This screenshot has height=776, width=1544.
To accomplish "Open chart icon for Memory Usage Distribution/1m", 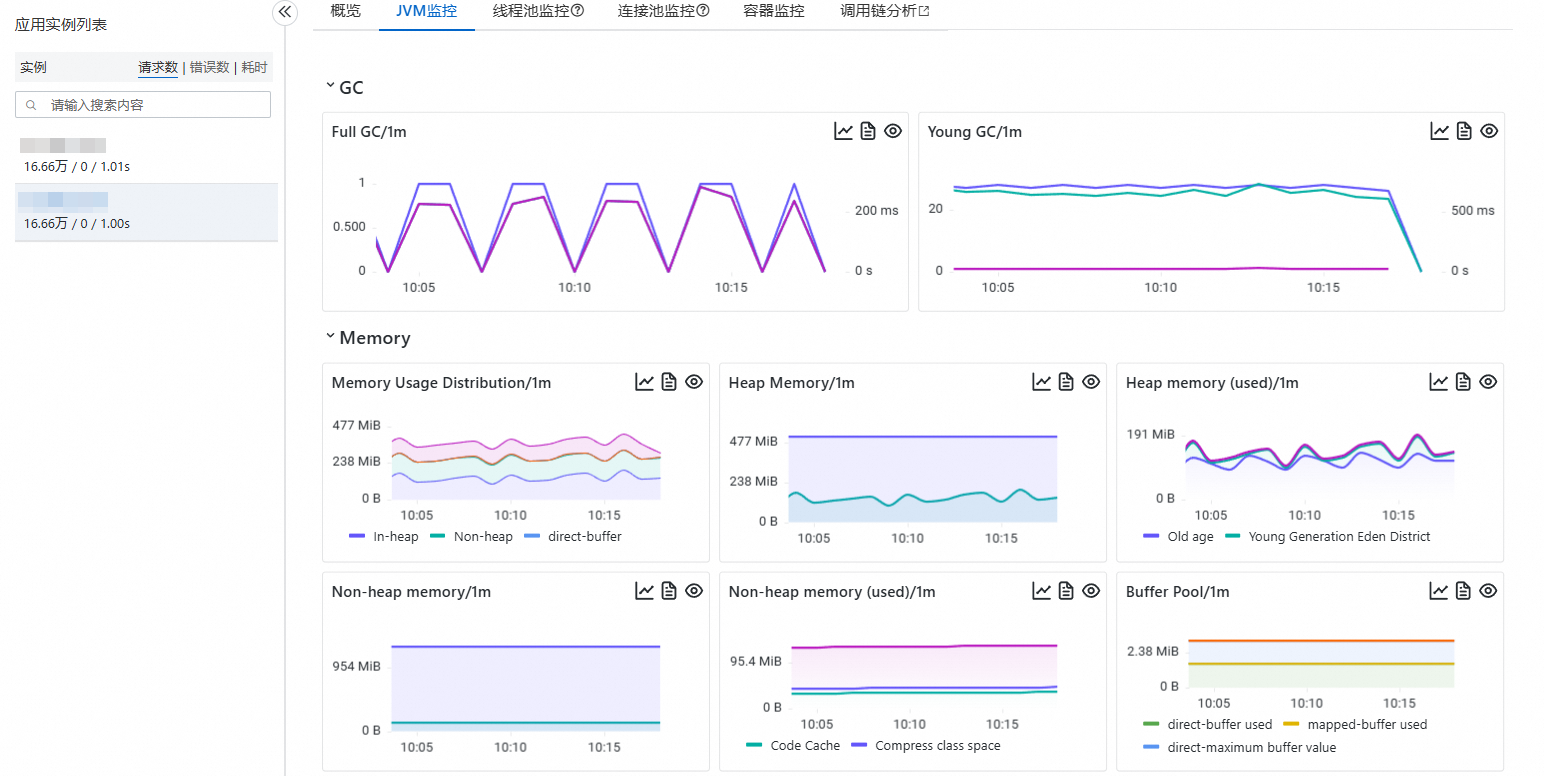I will click(x=645, y=382).
